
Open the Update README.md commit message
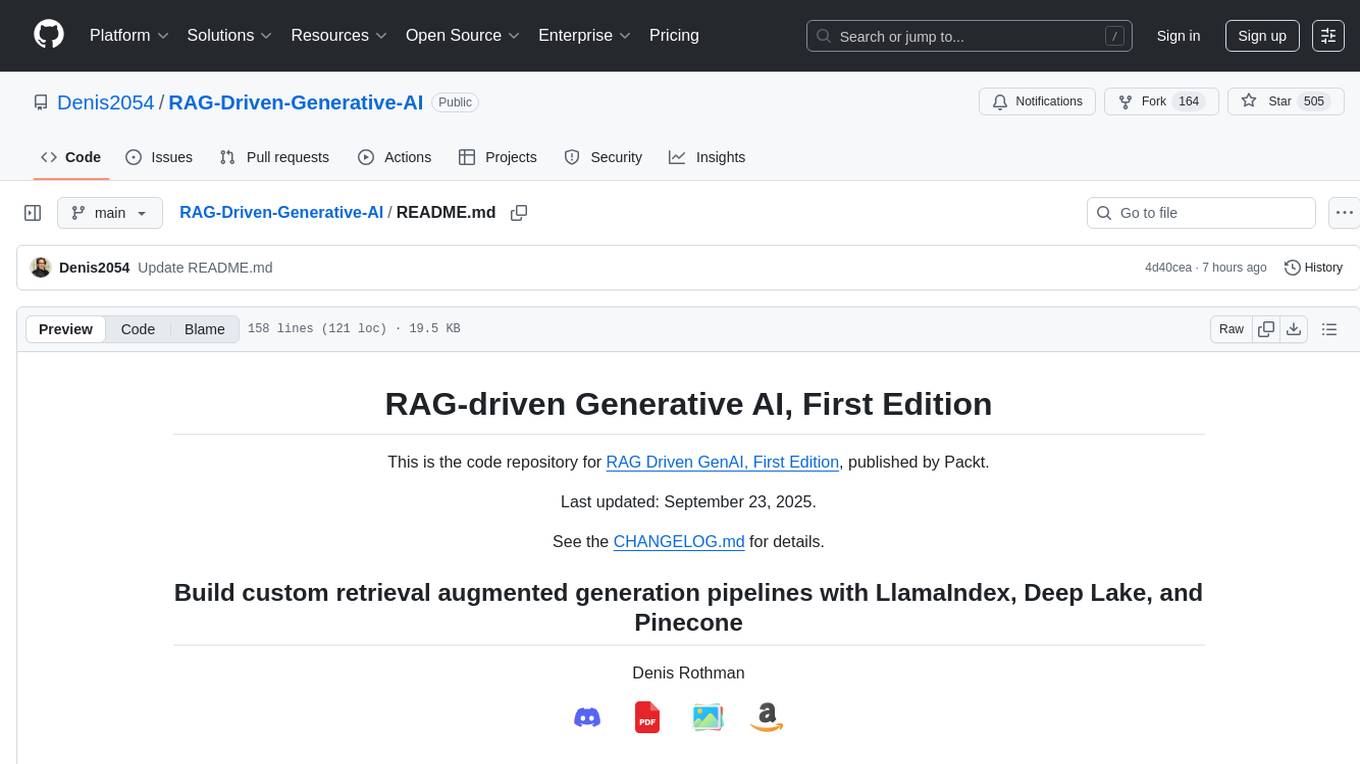tap(205, 267)
